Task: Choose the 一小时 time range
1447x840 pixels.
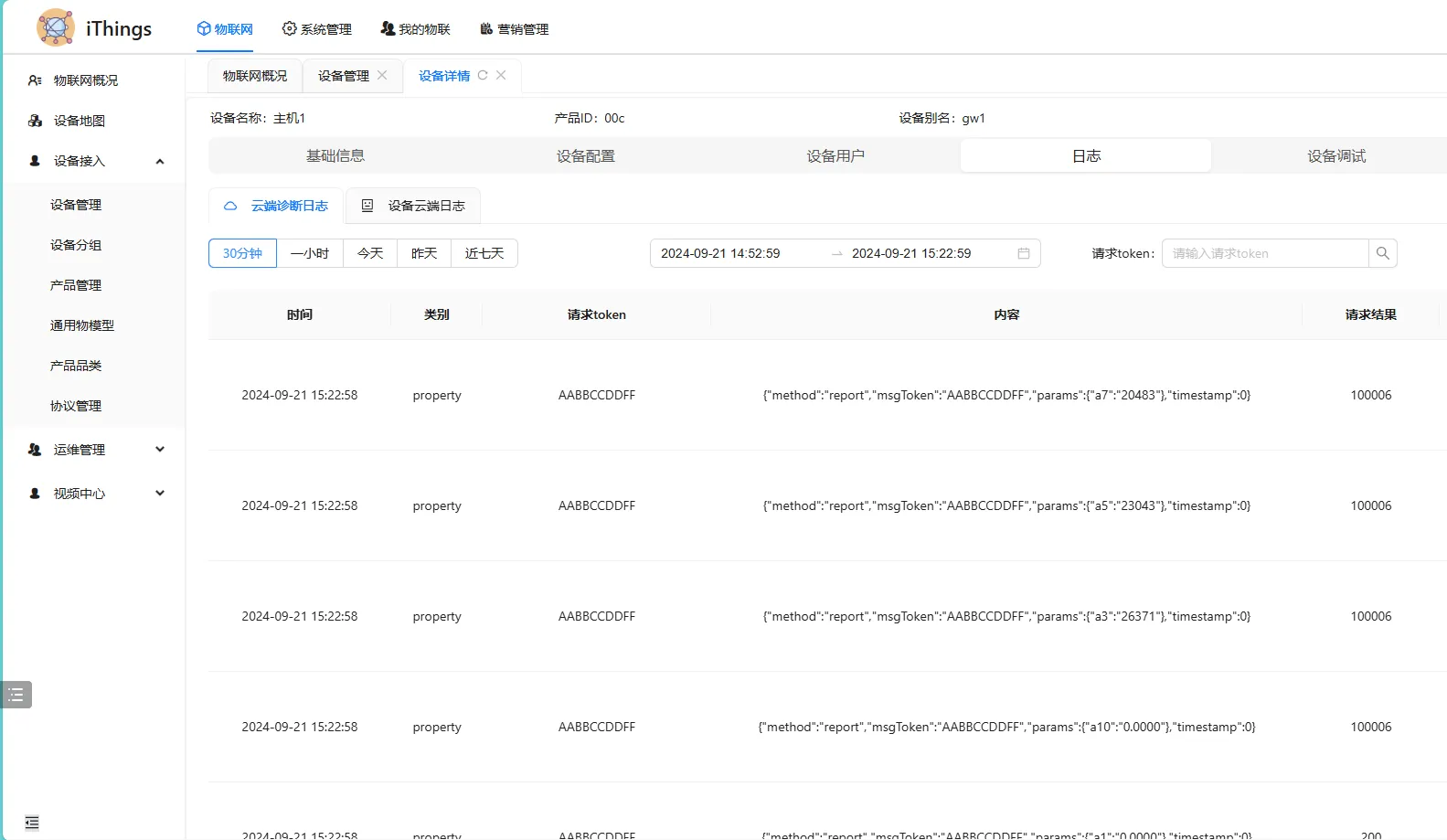Action: (x=310, y=253)
